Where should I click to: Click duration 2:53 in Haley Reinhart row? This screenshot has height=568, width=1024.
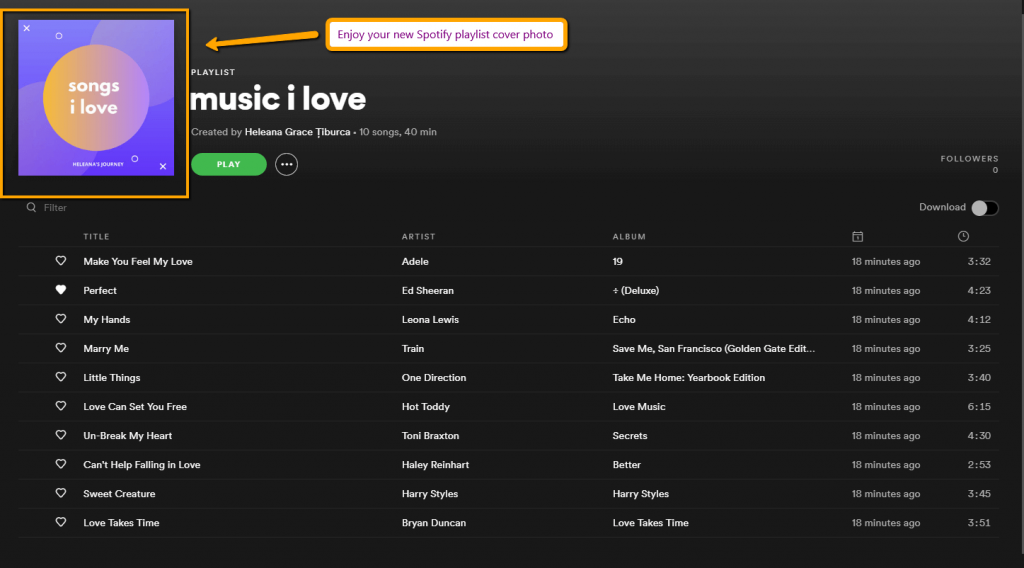[979, 465]
